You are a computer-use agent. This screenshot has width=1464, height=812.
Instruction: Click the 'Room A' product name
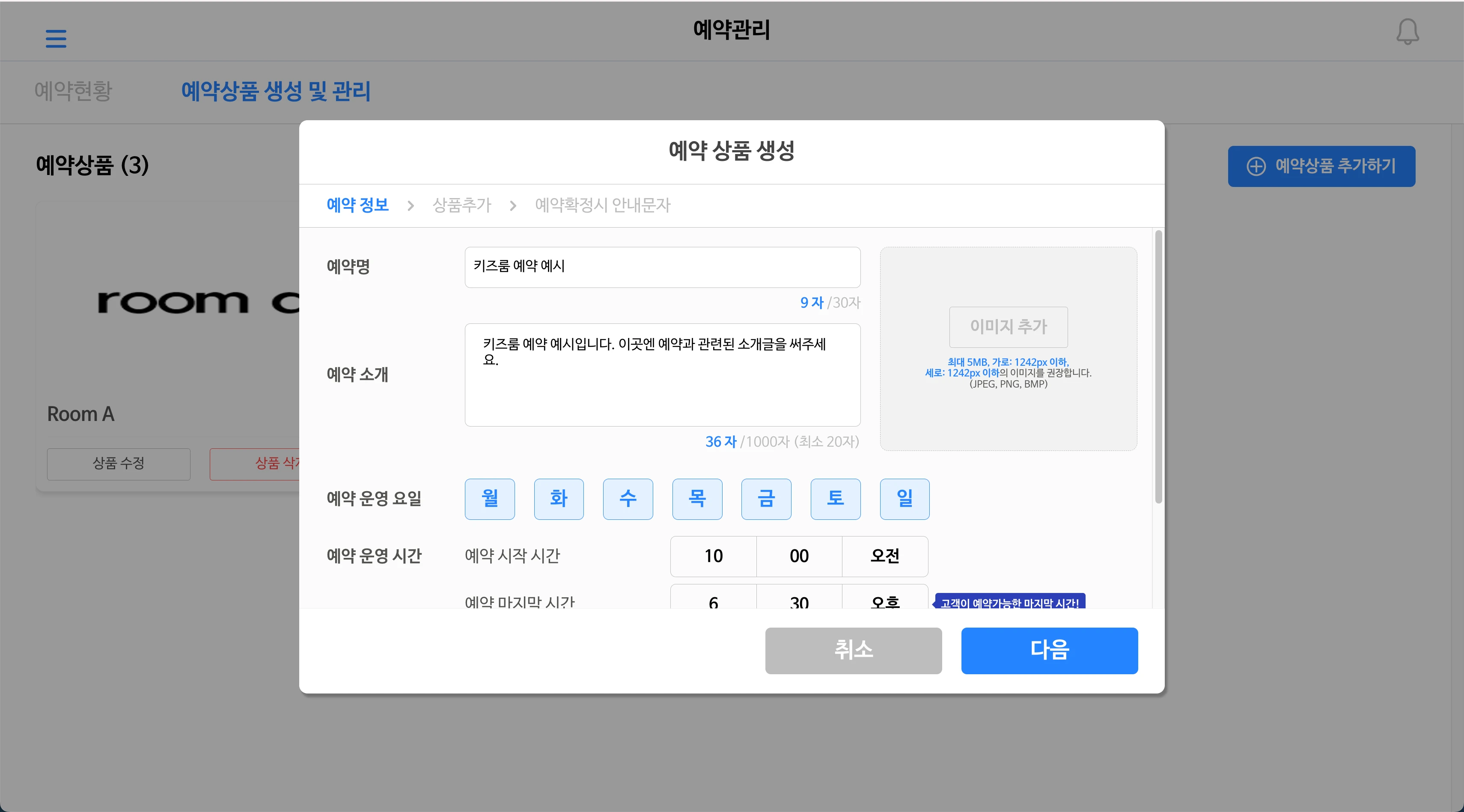[81, 414]
